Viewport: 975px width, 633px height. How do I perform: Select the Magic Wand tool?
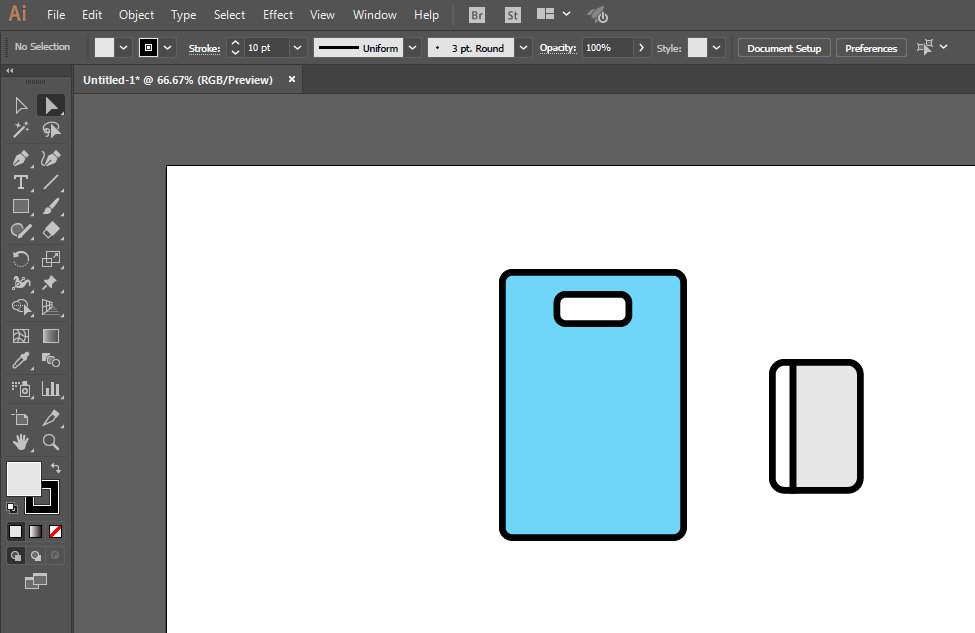coord(21,129)
